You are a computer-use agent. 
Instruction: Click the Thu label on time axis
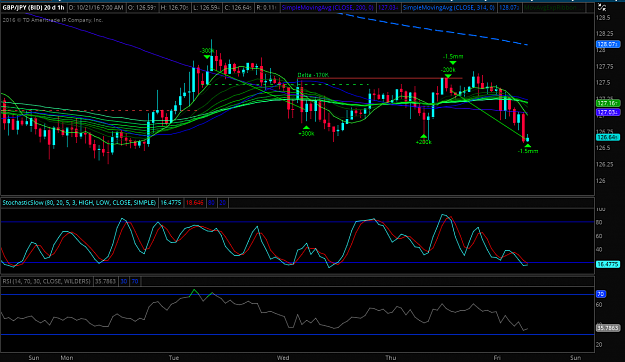tap(391, 358)
